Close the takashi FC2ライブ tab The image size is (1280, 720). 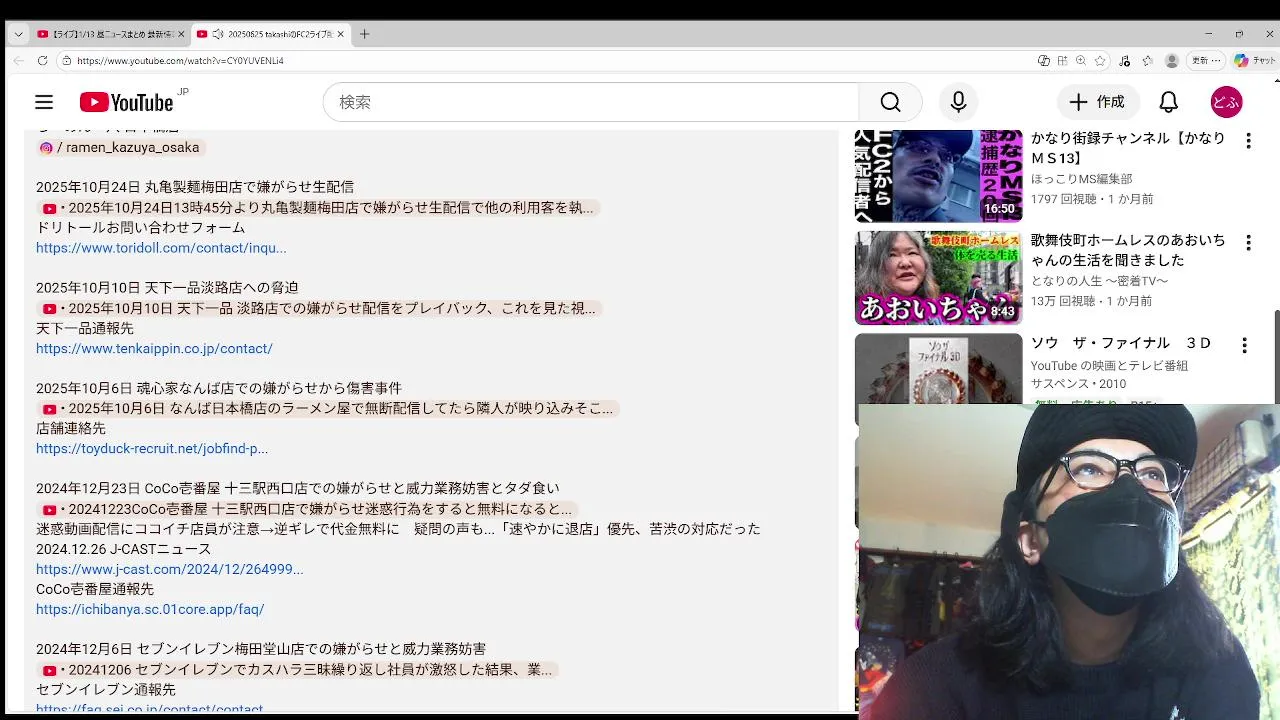tap(341, 34)
